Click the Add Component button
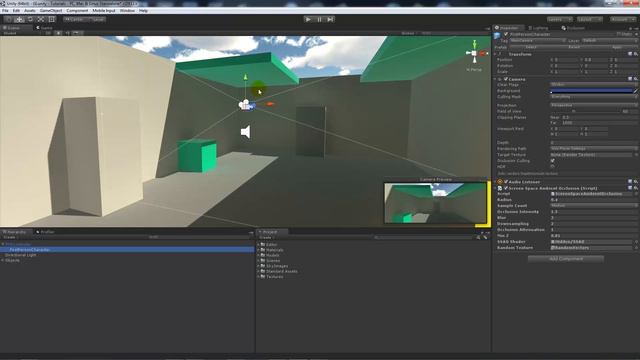640x360 pixels. (x=566, y=259)
